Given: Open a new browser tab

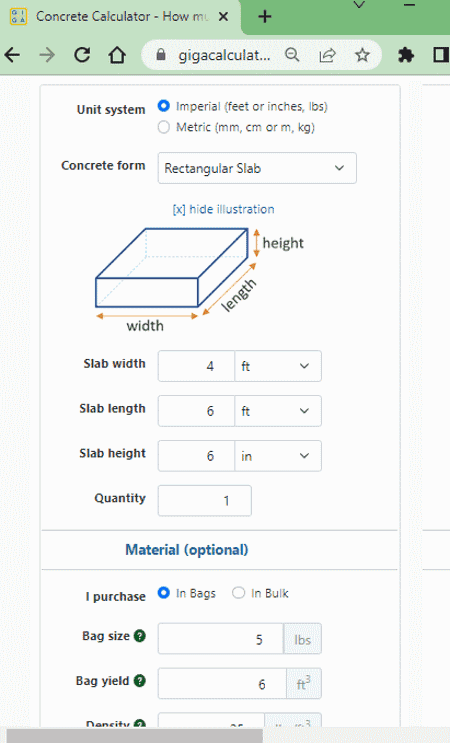Looking at the screenshot, I should click(x=265, y=17).
